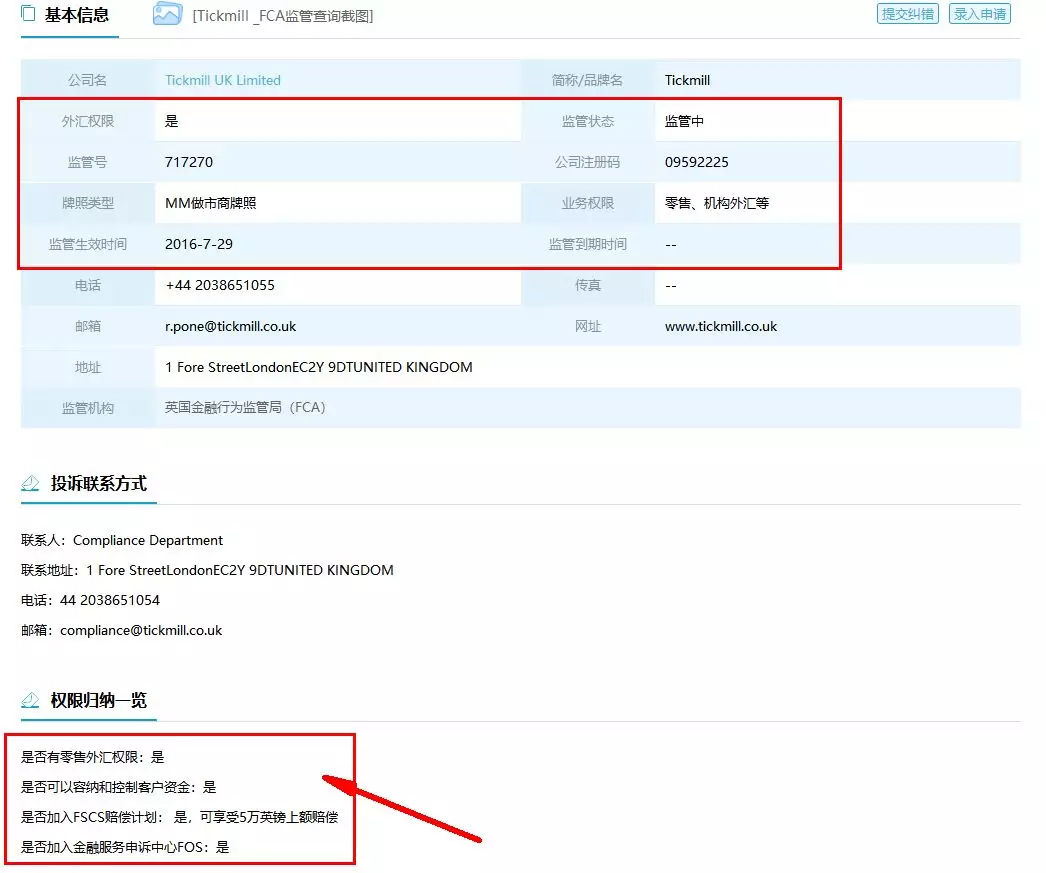Click the 英国金融行为监管局（FCA） regulator text
Viewport: 1046px width, 873px height.
(x=246, y=408)
